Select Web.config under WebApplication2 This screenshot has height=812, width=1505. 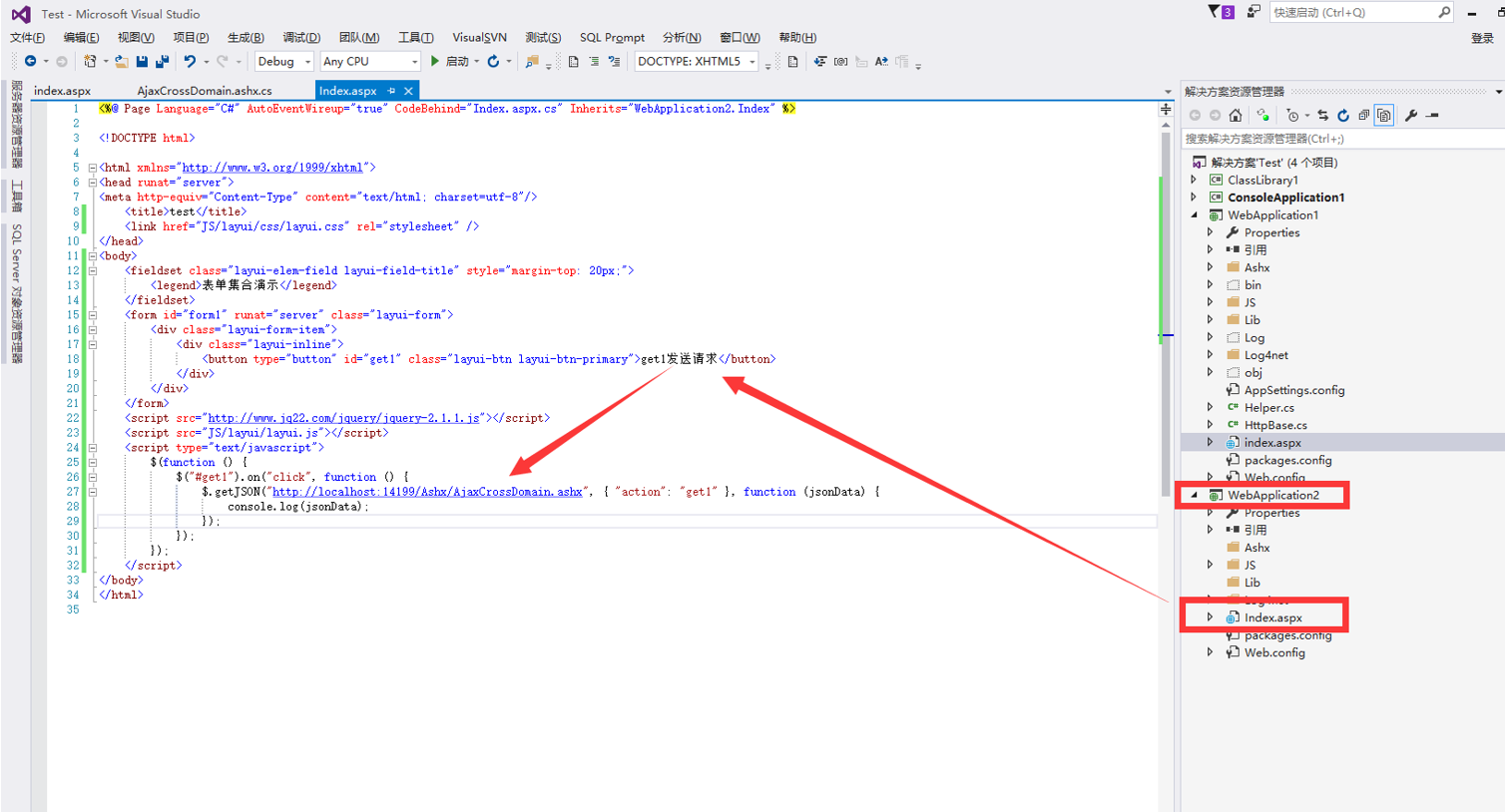(1274, 652)
